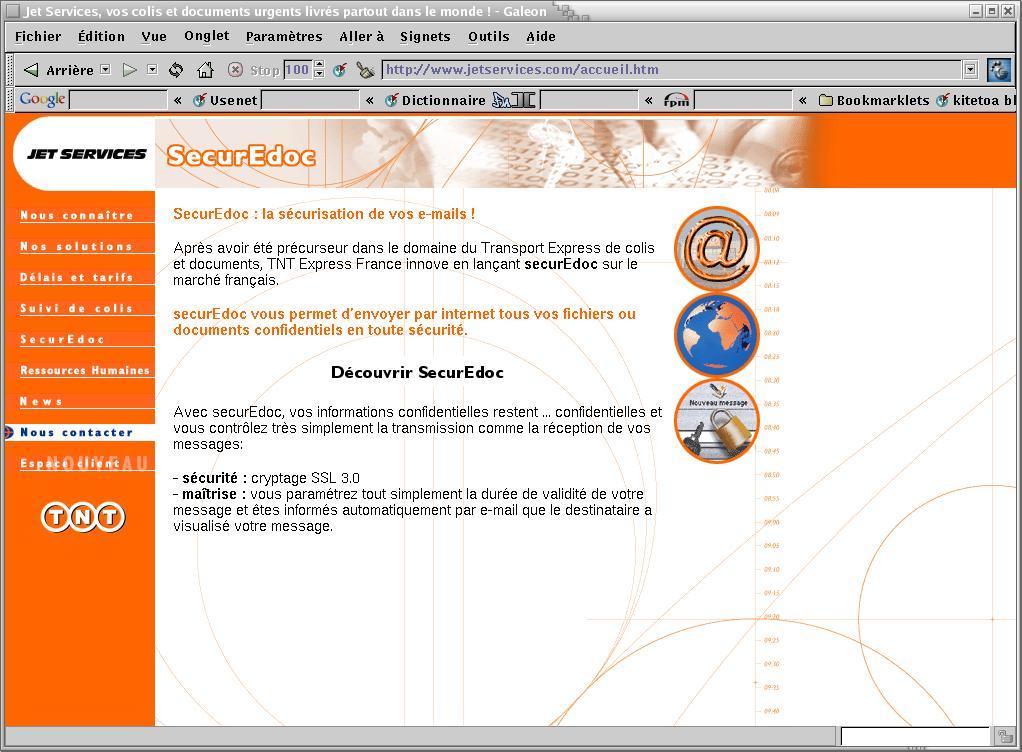Click the TNT logo in the sidebar
The height and width of the screenshot is (752, 1022).
pos(83,517)
